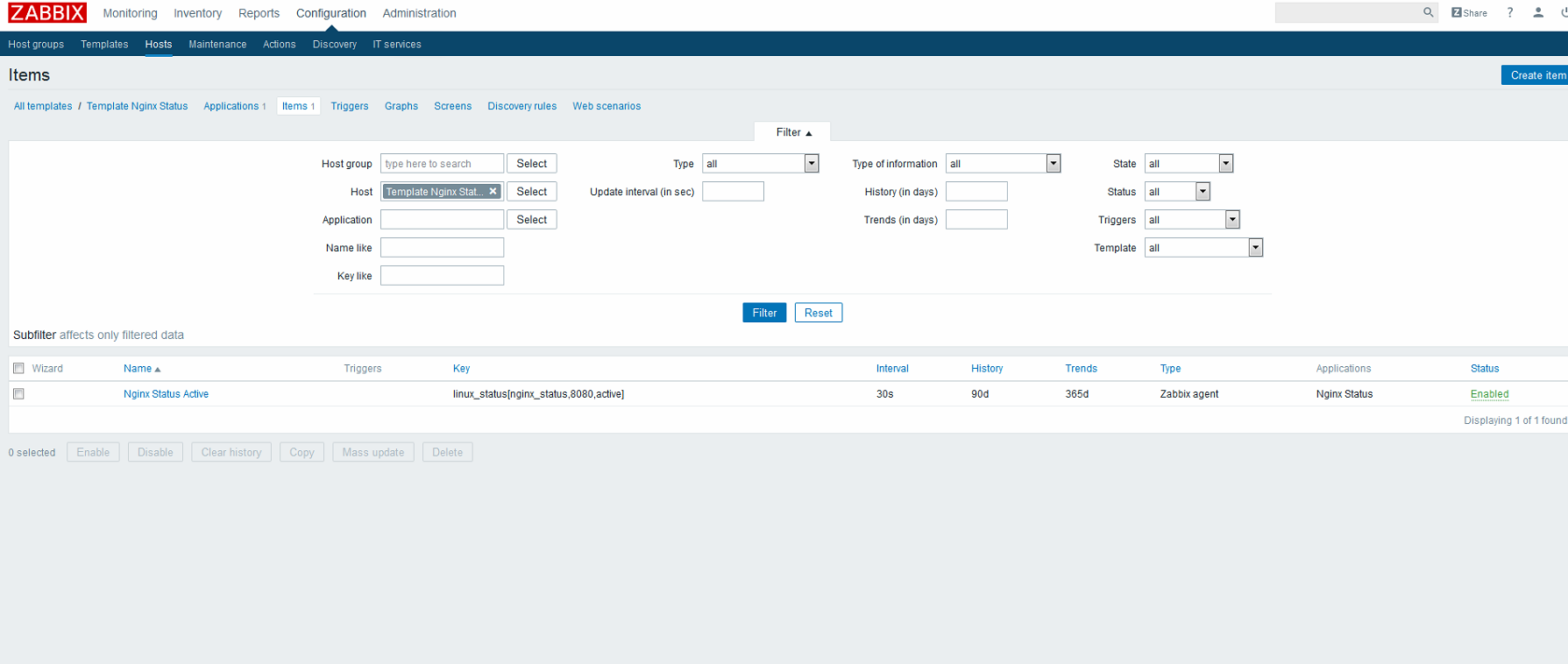
Task: Switch to Discovery rules tab
Action: 522,106
